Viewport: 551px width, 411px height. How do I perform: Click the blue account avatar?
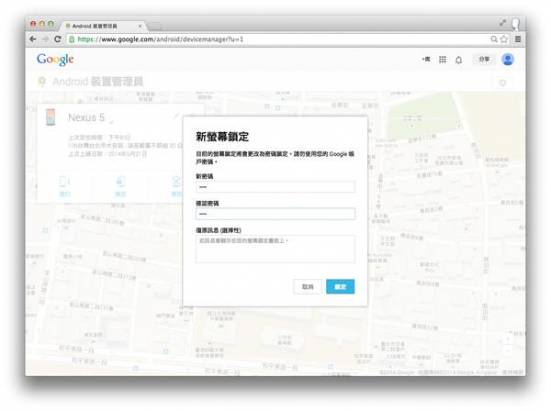tap(507, 59)
